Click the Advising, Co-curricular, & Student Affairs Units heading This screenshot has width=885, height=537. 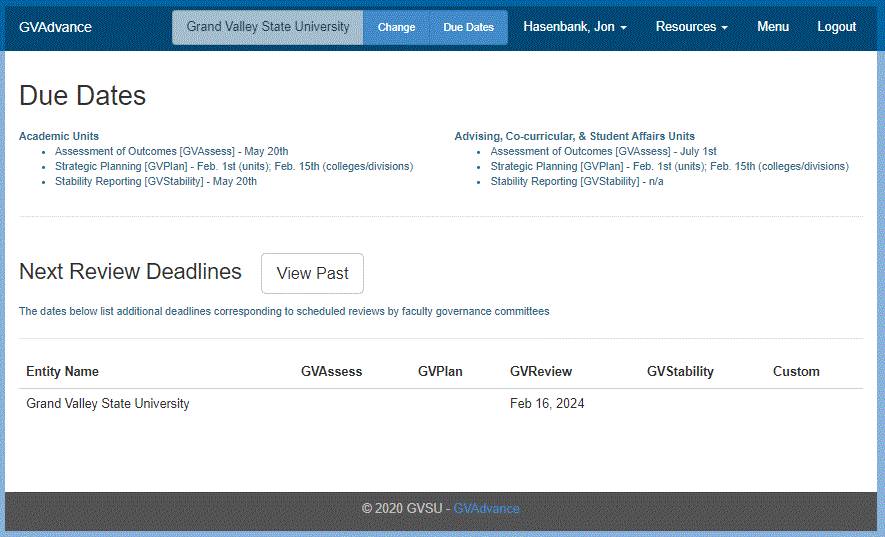click(574, 136)
